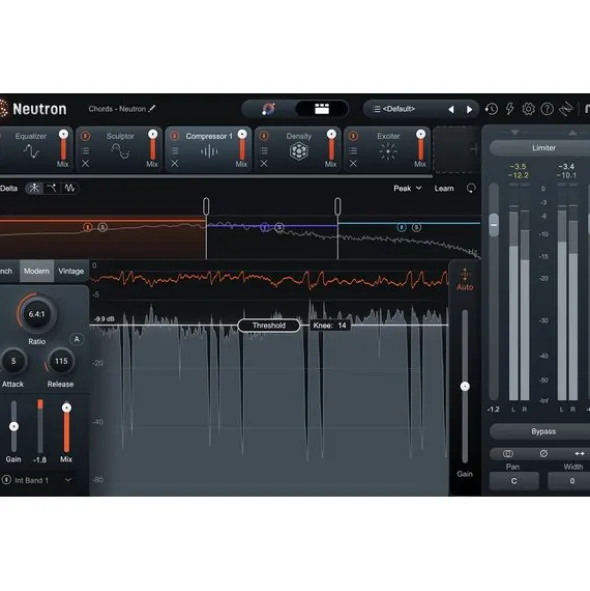Screen dimensions: 590x591
Task: Open Sculptor module presets list
Action: [86, 151]
